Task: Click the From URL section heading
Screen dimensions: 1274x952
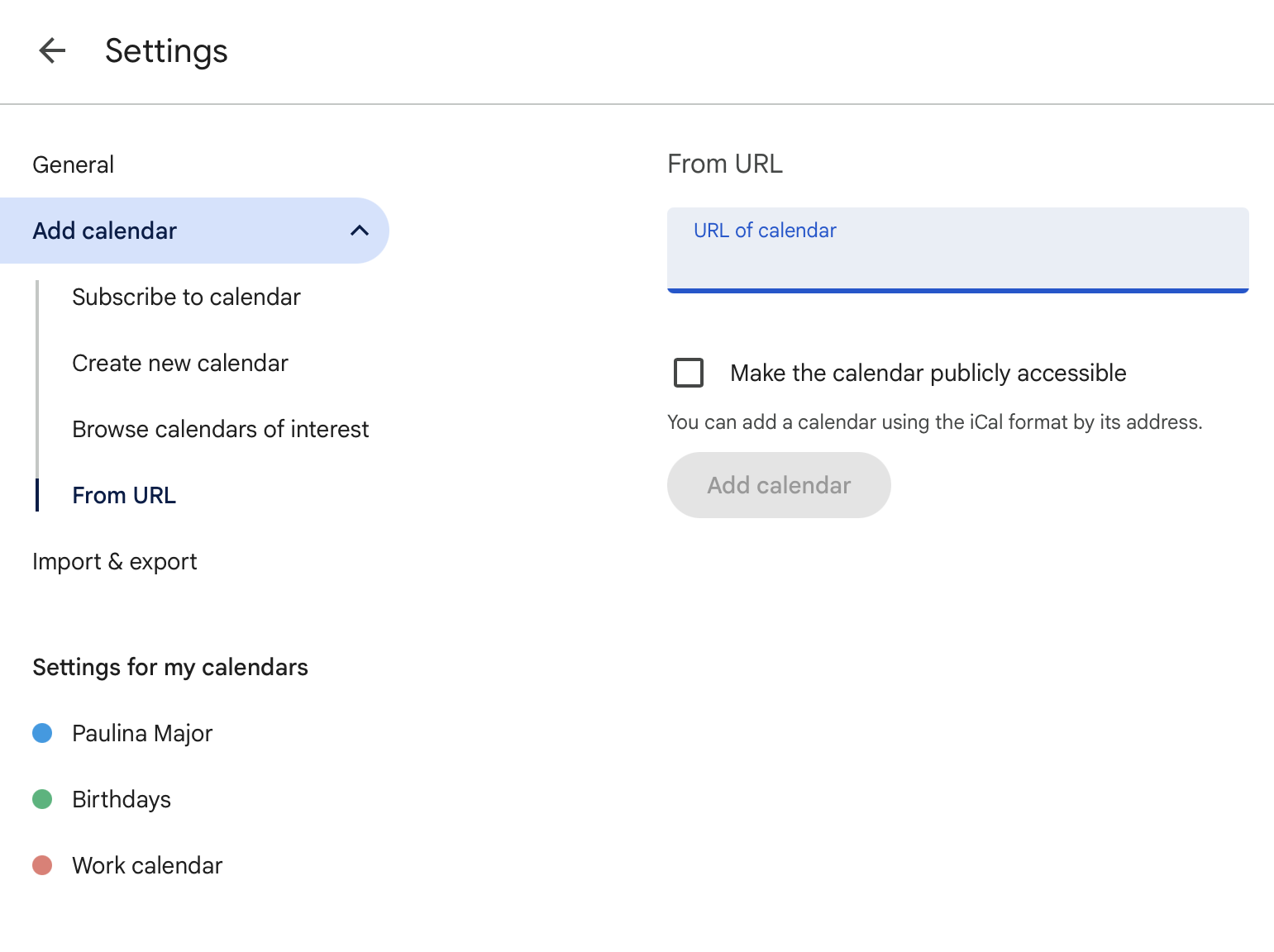Action: [724, 164]
